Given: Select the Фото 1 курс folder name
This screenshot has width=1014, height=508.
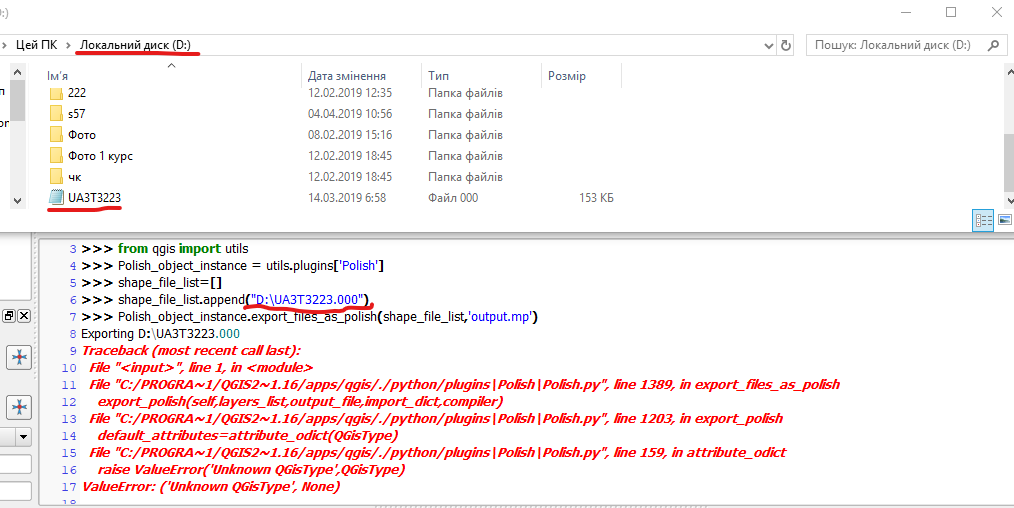Looking at the screenshot, I should point(100,156).
